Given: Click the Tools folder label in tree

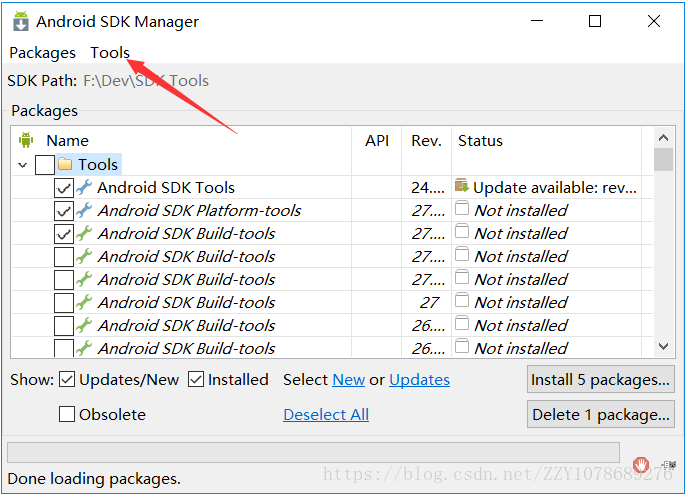Looking at the screenshot, I should click(x=98, y=165).
